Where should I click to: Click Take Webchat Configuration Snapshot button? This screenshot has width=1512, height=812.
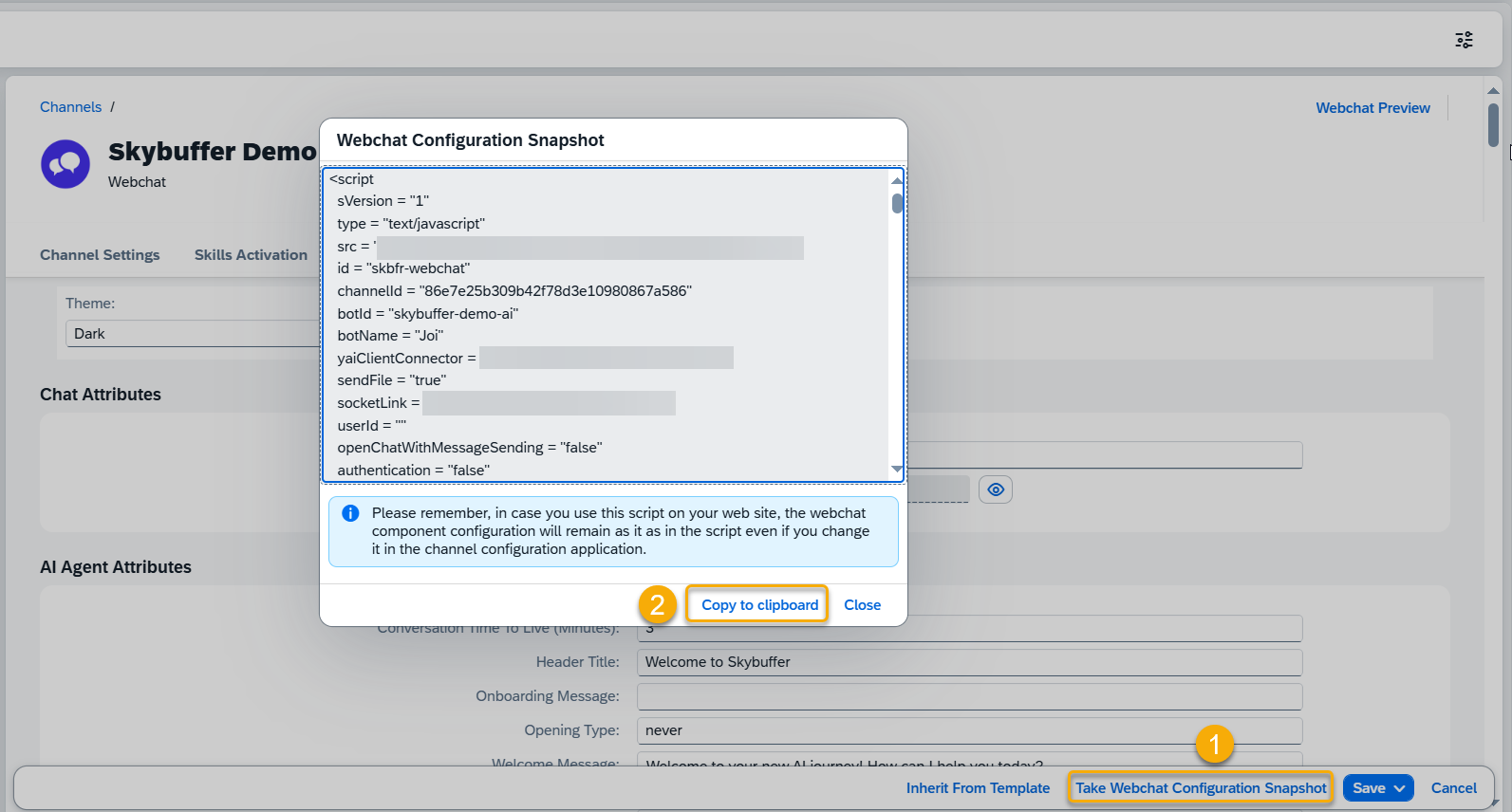pos(1201,788)
